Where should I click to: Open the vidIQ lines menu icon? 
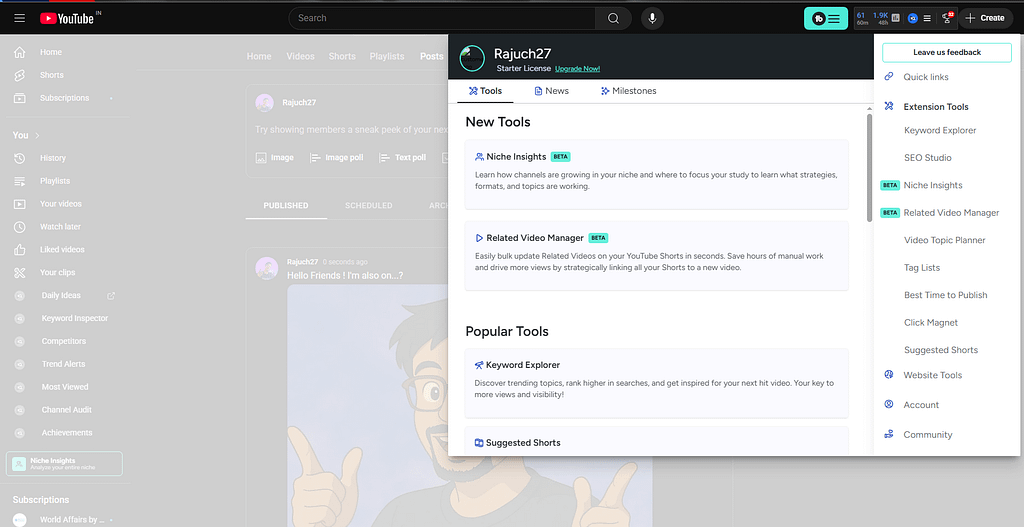(x=927, y=18)
